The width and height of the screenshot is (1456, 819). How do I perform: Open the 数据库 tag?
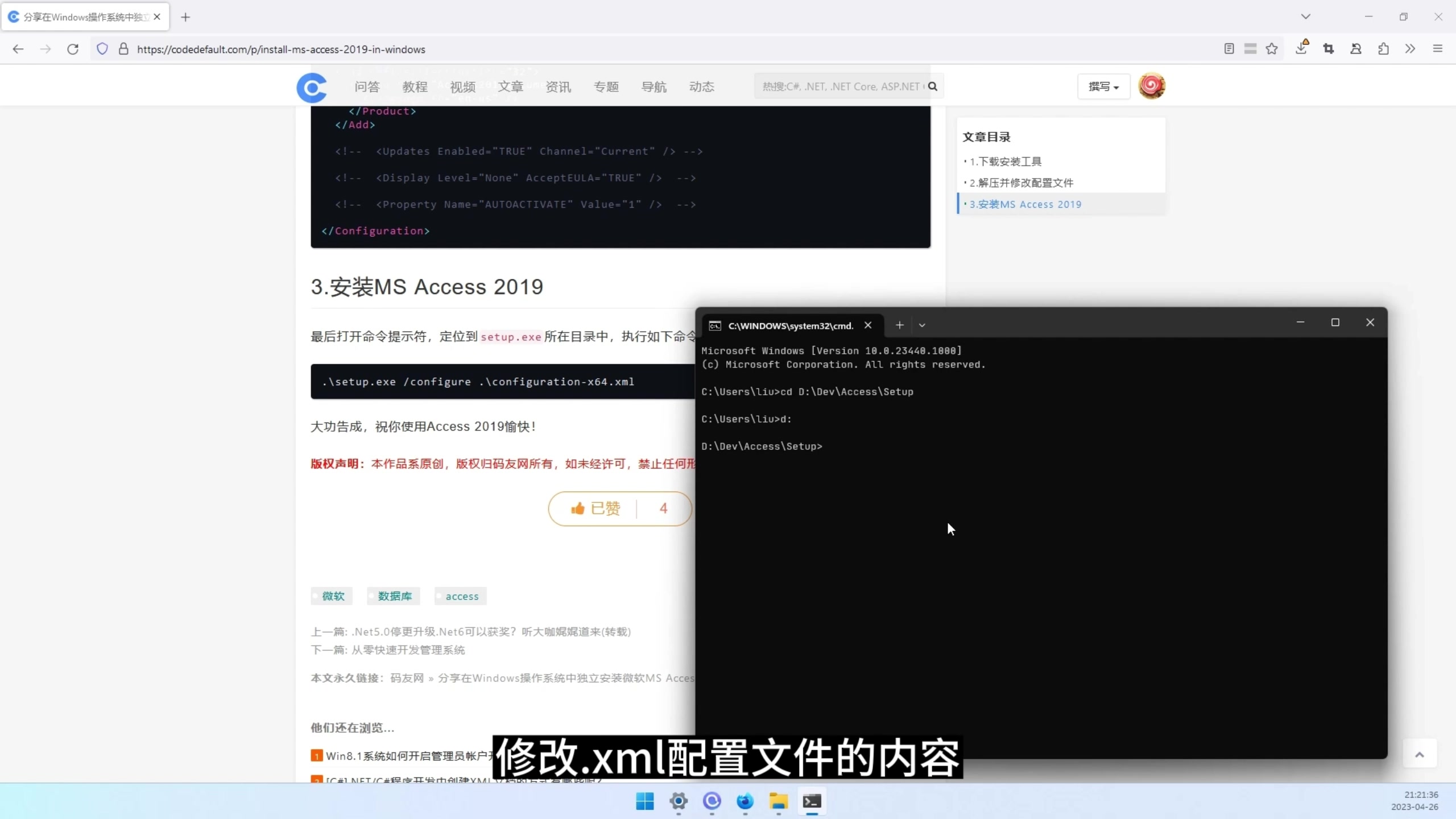[394, 596]
